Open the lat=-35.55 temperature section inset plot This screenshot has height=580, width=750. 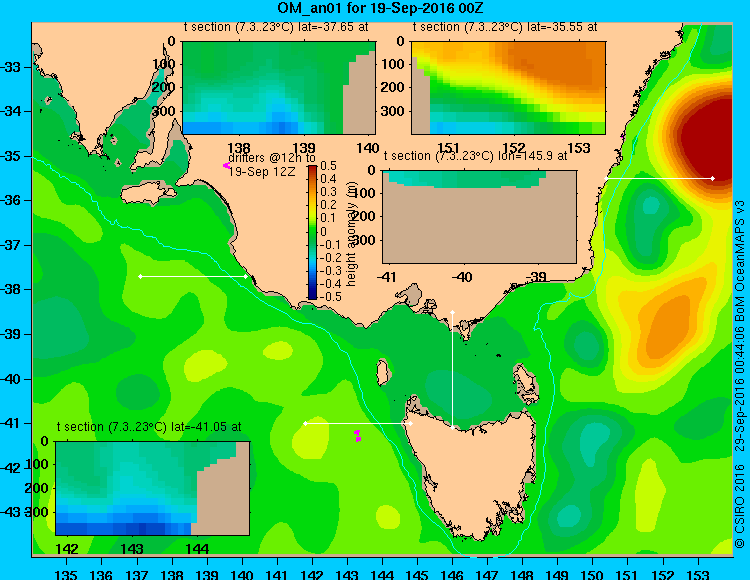(x=508, y=88)
